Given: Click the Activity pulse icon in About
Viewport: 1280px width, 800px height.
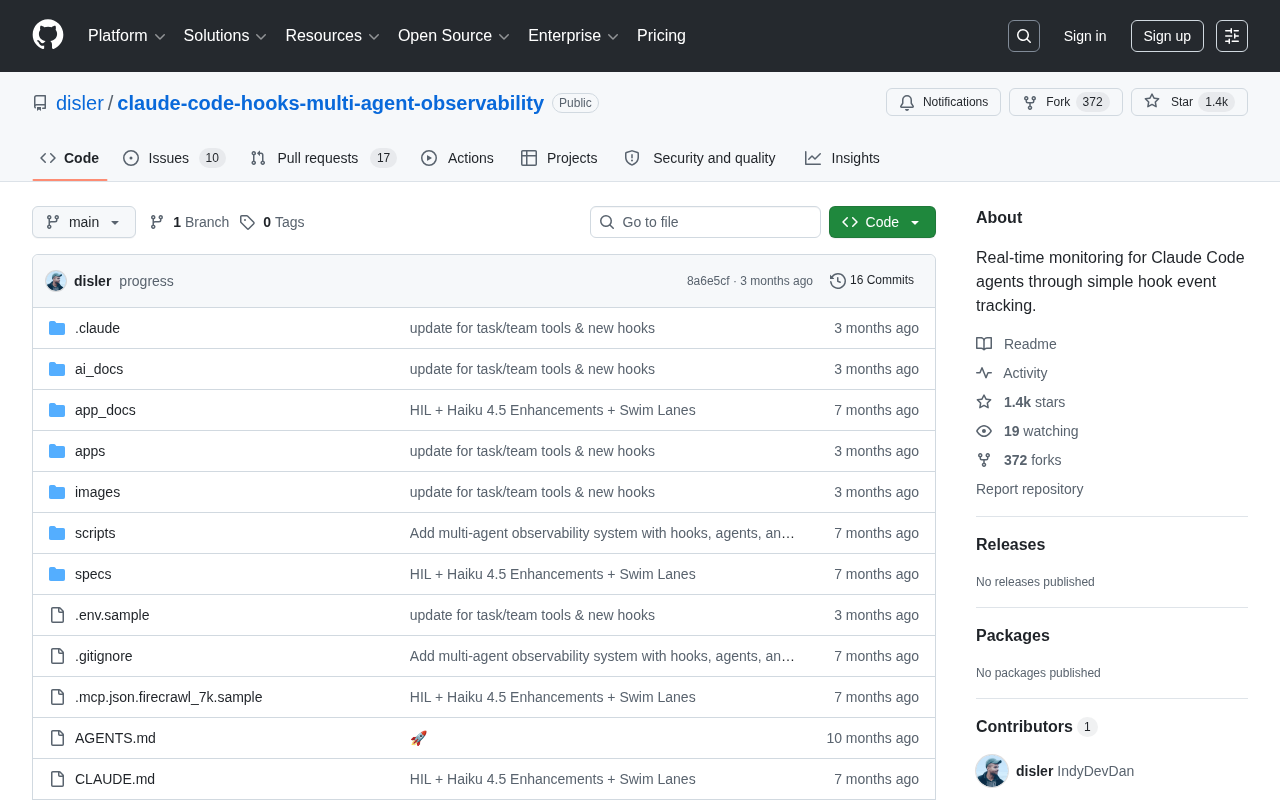Looking at the screenshot, I should click(x=984, y=373).
